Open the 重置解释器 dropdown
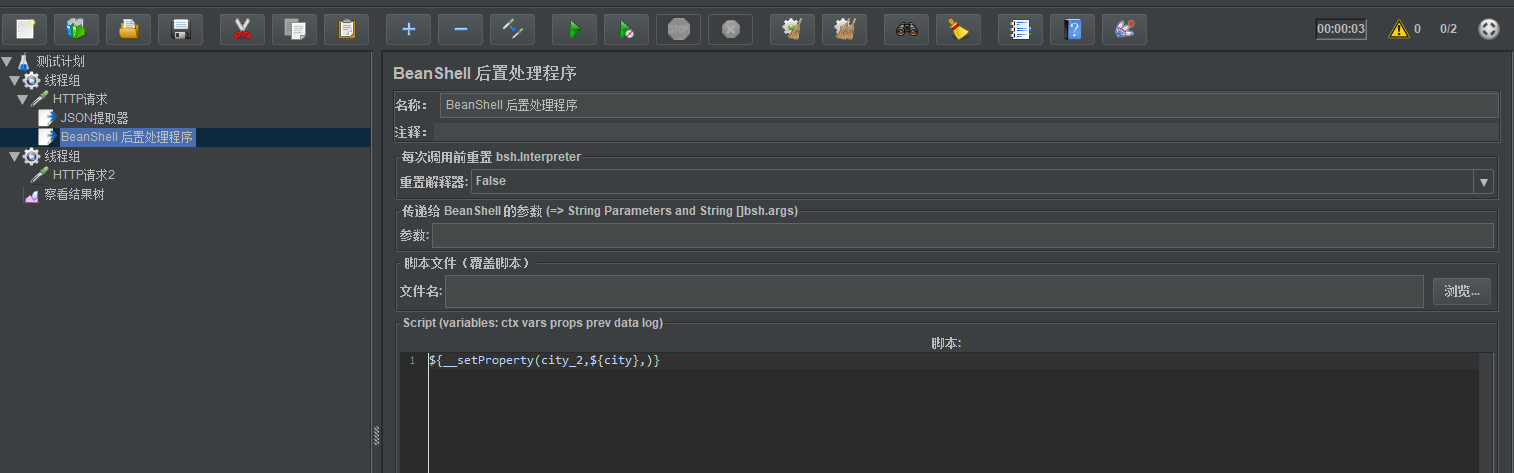Image resolution: width=1514 pixels, height=473 pixels. (x=1484, y=182)
